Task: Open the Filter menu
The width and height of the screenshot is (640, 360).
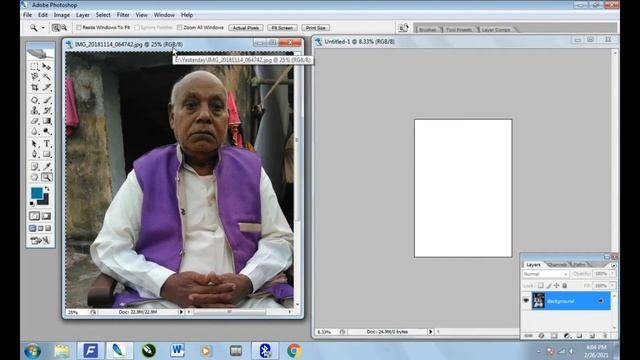Action: click(123, 15)
